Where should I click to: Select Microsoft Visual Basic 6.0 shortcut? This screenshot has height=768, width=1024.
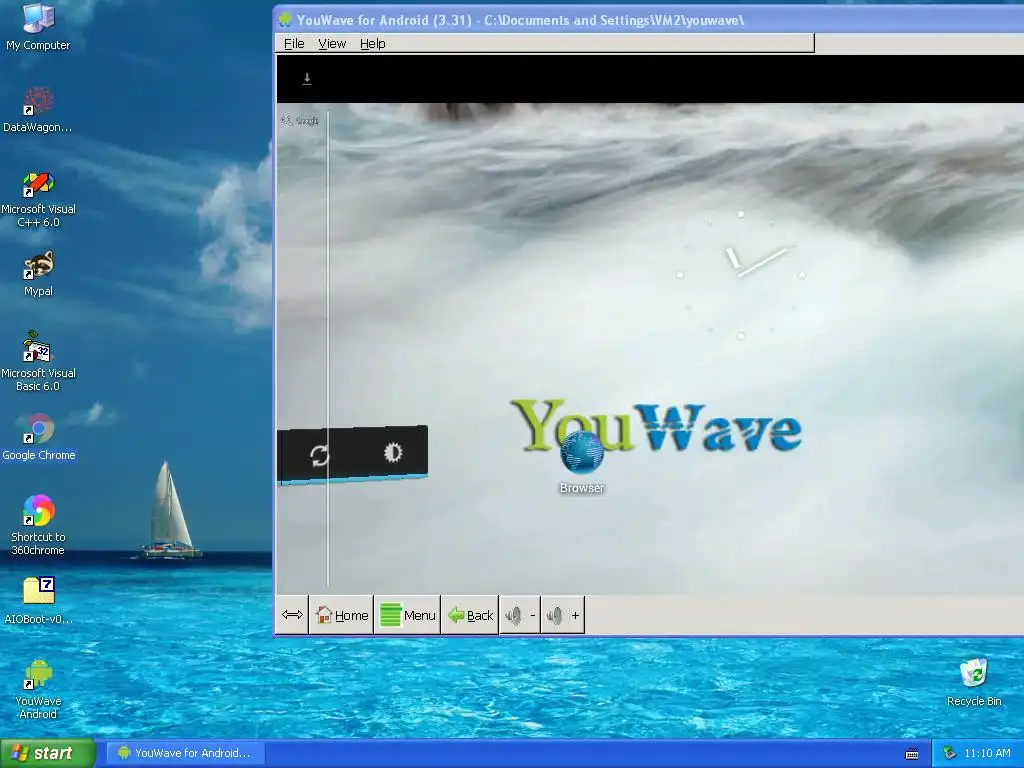38,362
